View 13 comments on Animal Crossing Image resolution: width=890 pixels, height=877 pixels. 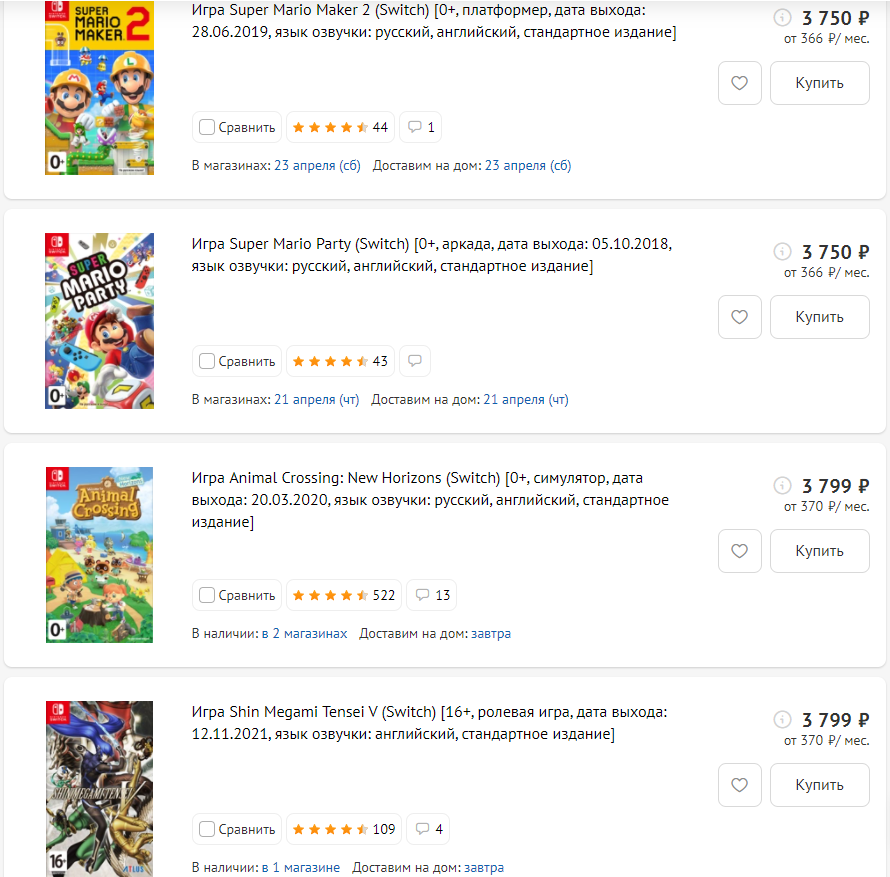[x=433, y=595]
